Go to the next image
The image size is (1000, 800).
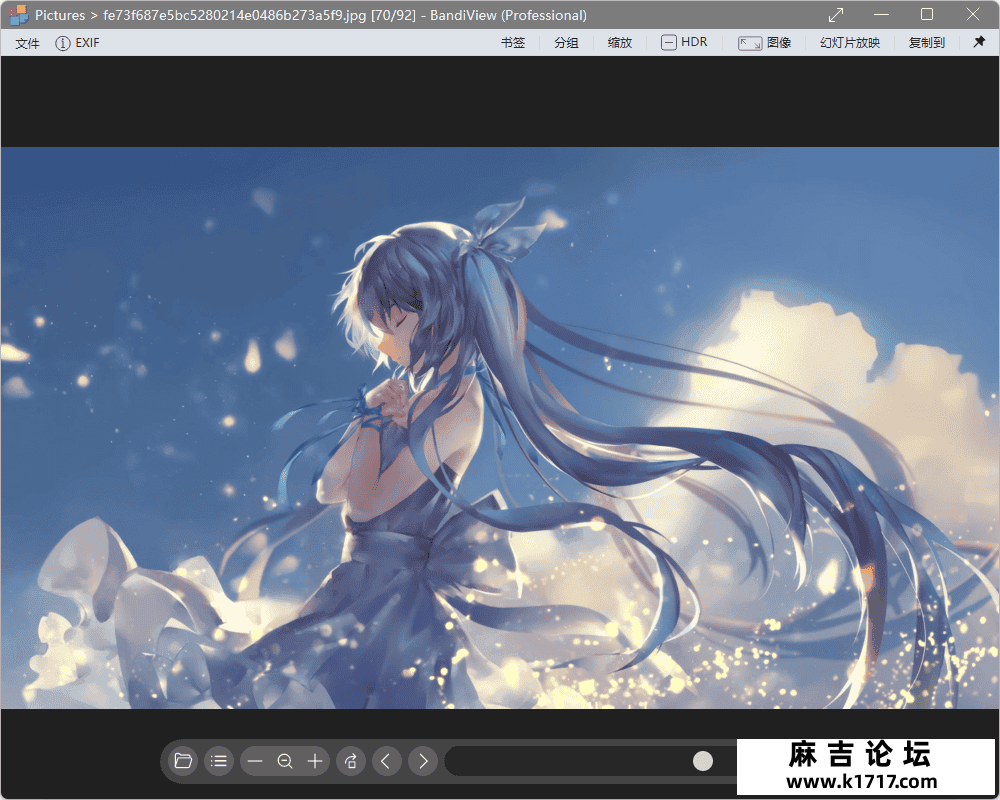point(423,761)
